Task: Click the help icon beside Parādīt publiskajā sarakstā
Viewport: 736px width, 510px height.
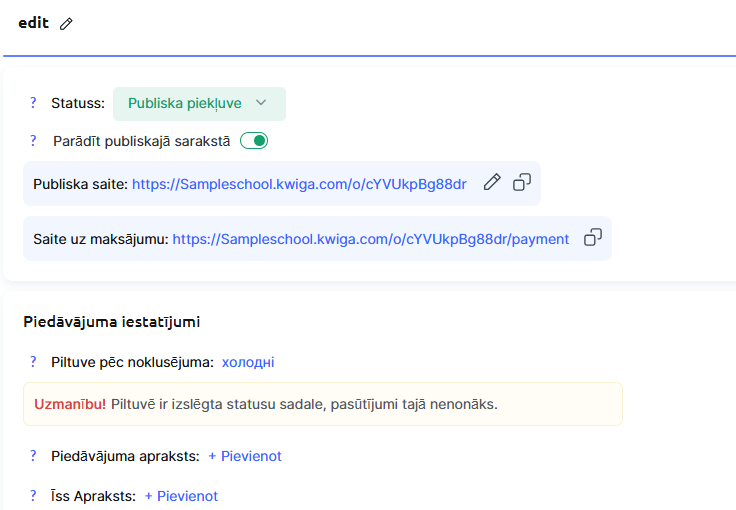Action: pos(33,141)
